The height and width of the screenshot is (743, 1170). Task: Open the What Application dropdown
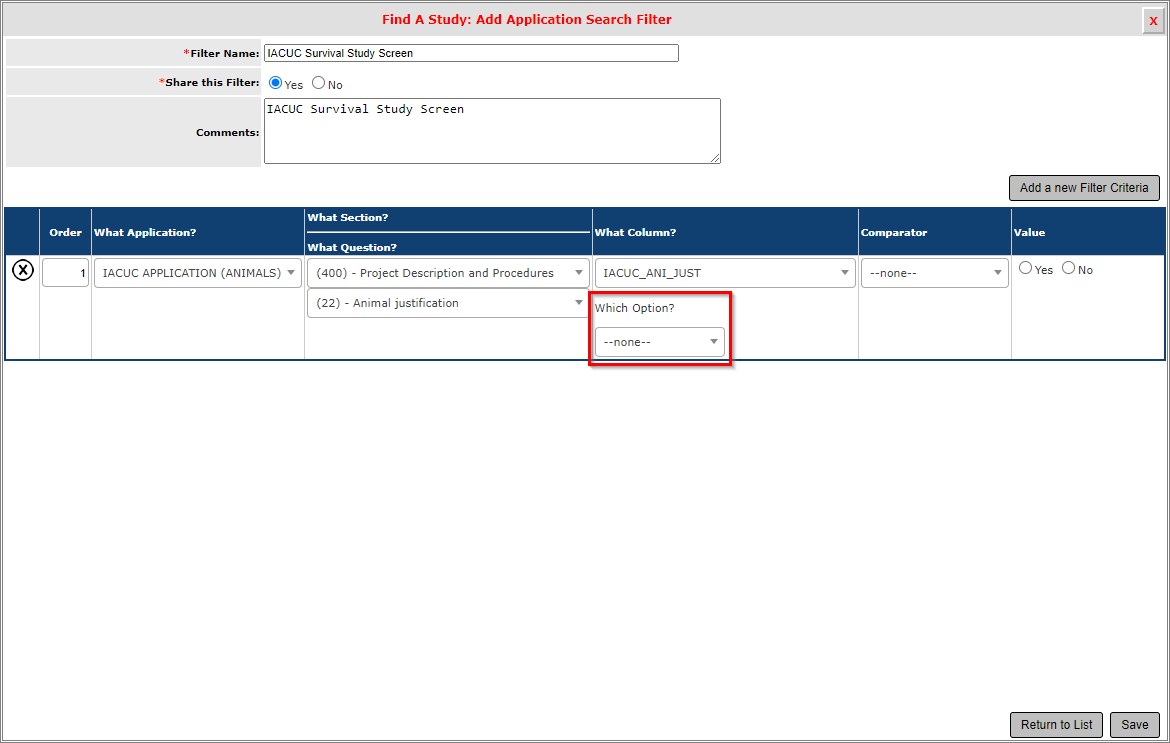[x=198, y=273]
